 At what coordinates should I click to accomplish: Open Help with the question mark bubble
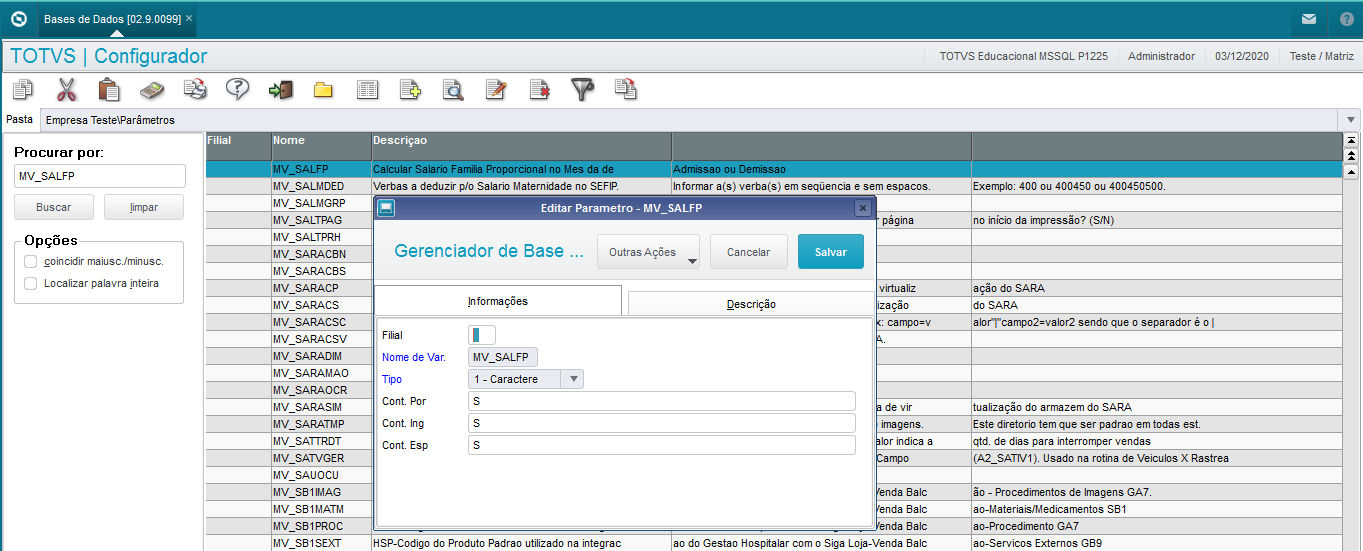237,89
